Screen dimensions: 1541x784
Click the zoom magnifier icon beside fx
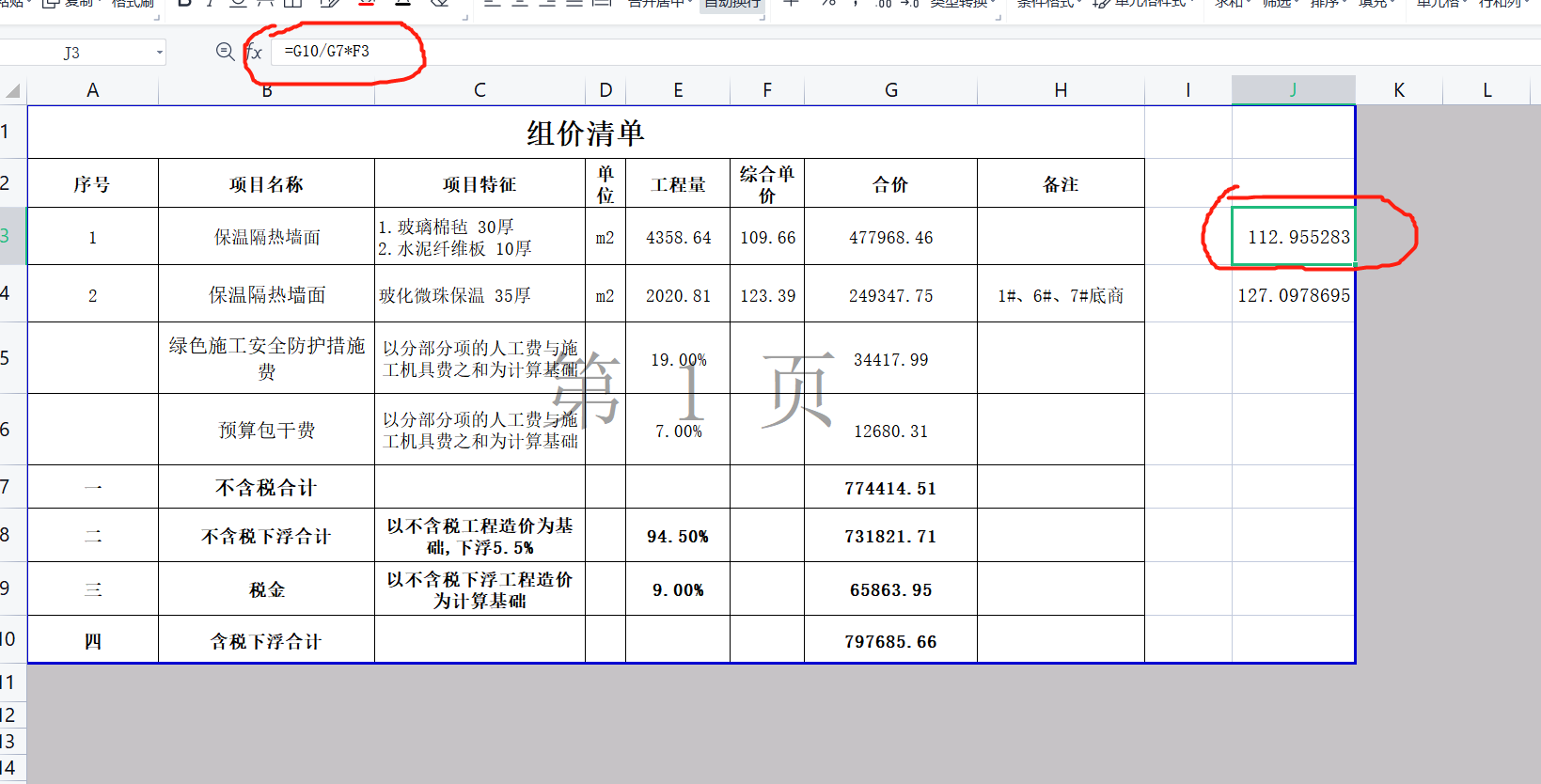(x=225, y=52)
